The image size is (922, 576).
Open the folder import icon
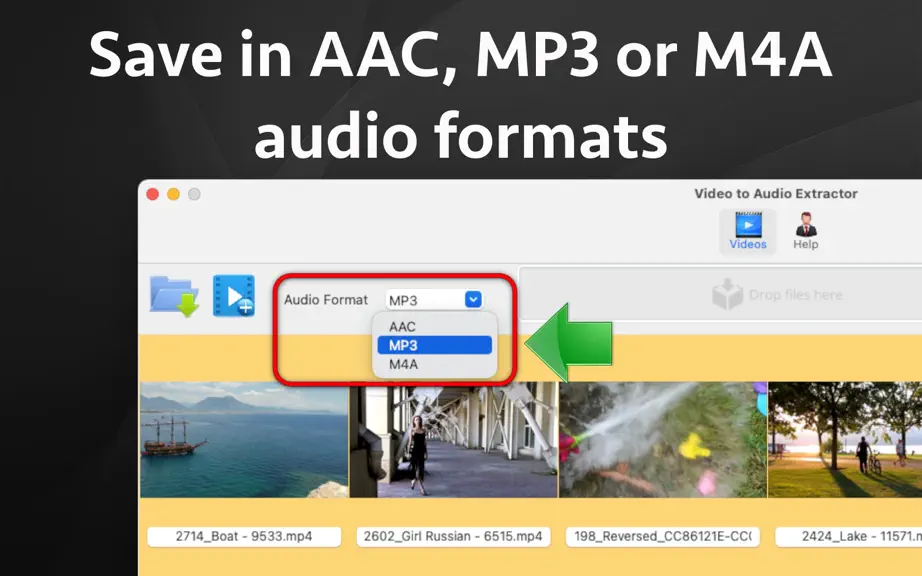click(174, 296)
